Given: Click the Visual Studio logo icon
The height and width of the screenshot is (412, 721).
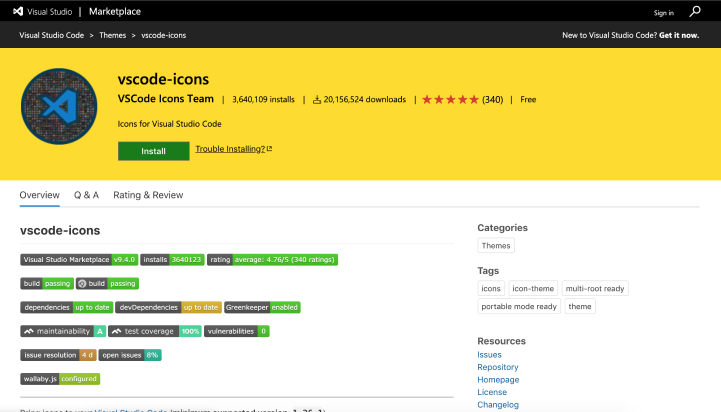Looking at the screenshot, I should coord(18,11).
